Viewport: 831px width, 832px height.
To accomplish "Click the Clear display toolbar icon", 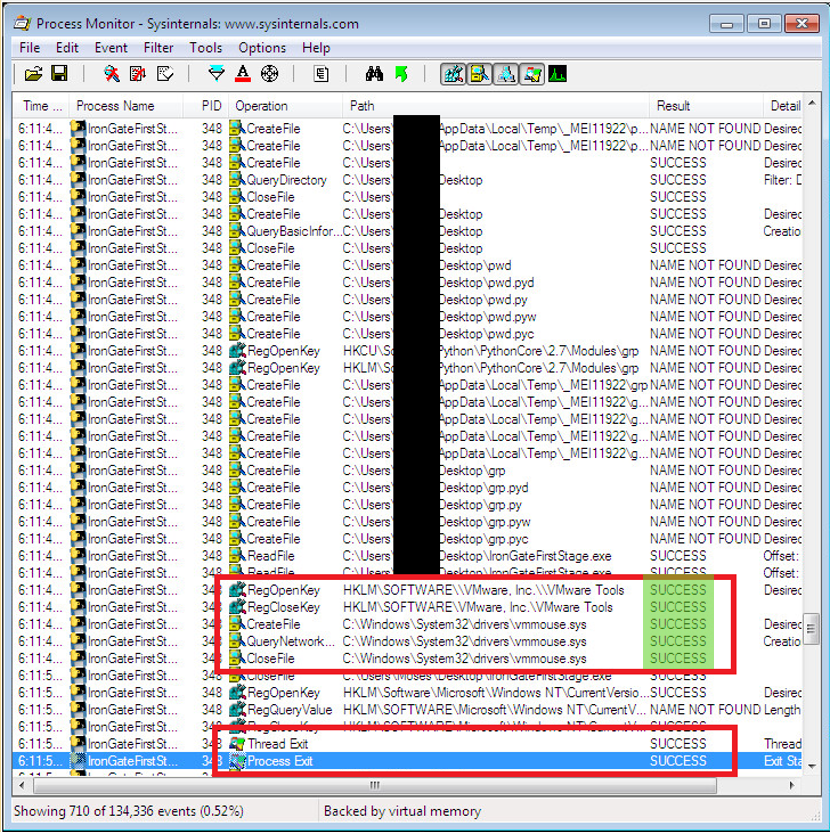I will [x=165, y=74].
